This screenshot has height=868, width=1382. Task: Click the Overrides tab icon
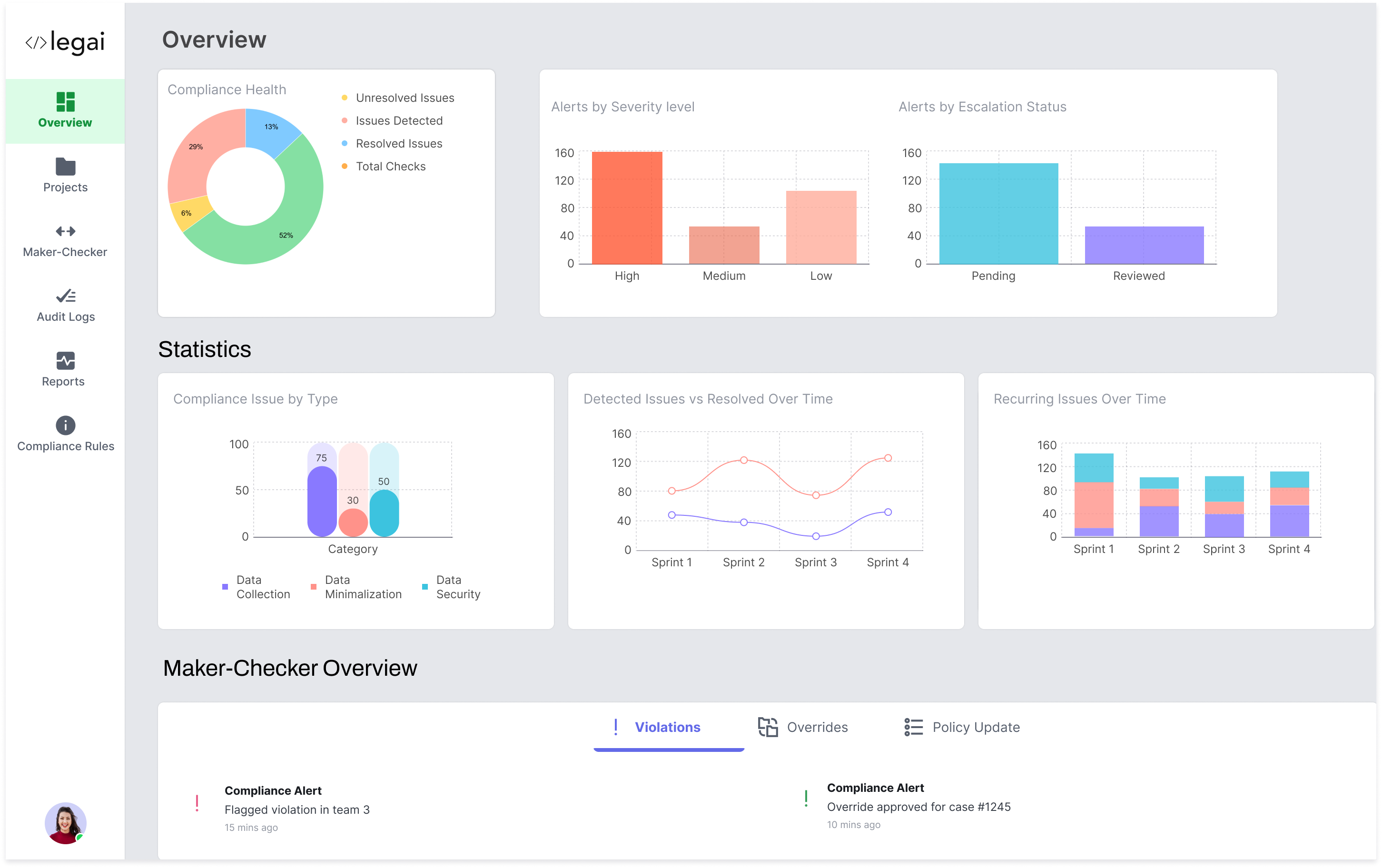pos(768,727)
